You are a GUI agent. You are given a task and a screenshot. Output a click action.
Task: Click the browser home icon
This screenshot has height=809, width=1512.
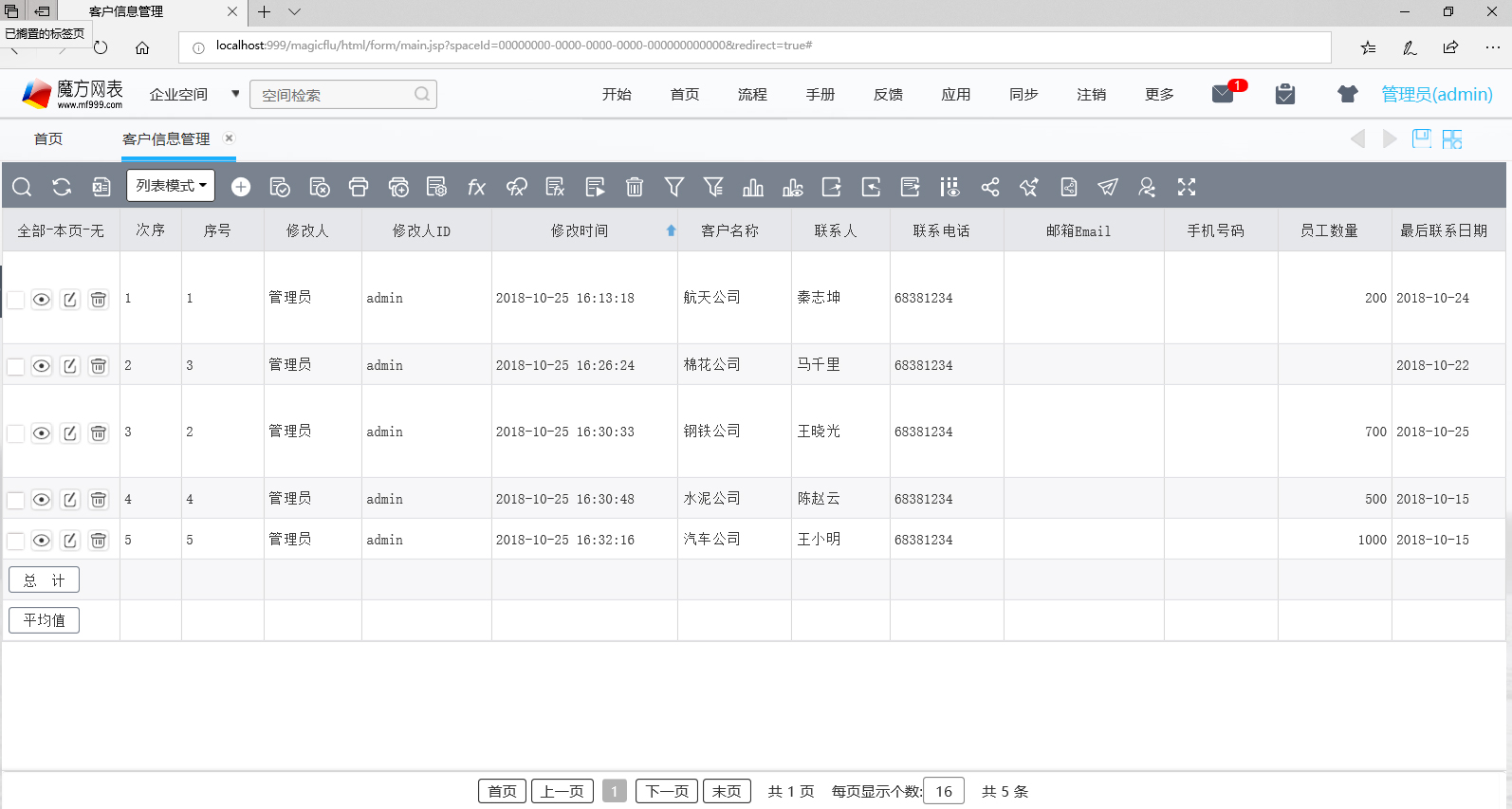coord(142,47)
